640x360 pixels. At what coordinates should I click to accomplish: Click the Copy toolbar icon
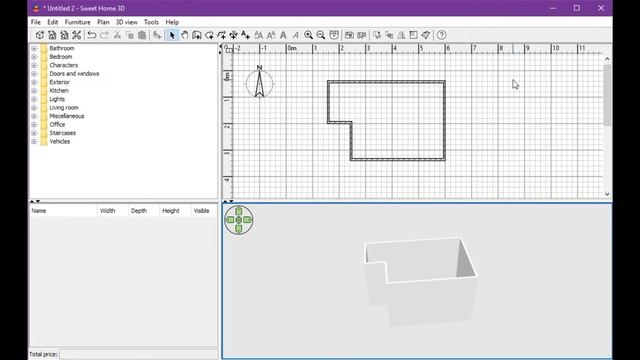pyautogui.click(x=130, y=35)
